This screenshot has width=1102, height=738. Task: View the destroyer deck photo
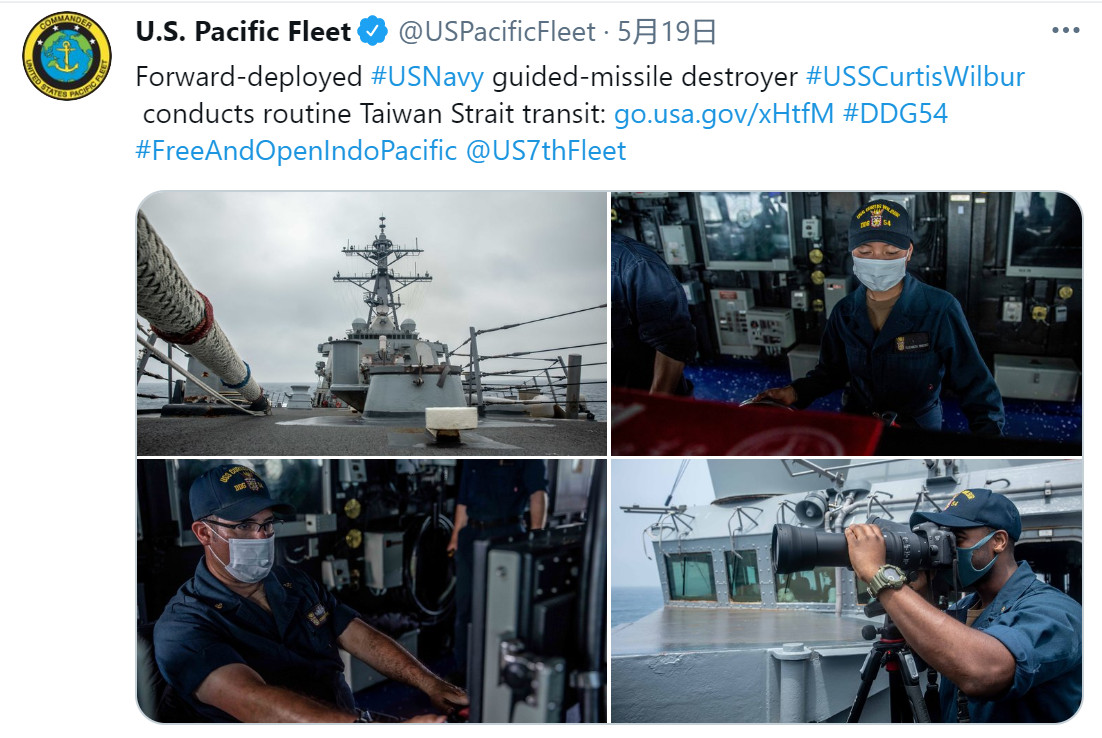372,323
